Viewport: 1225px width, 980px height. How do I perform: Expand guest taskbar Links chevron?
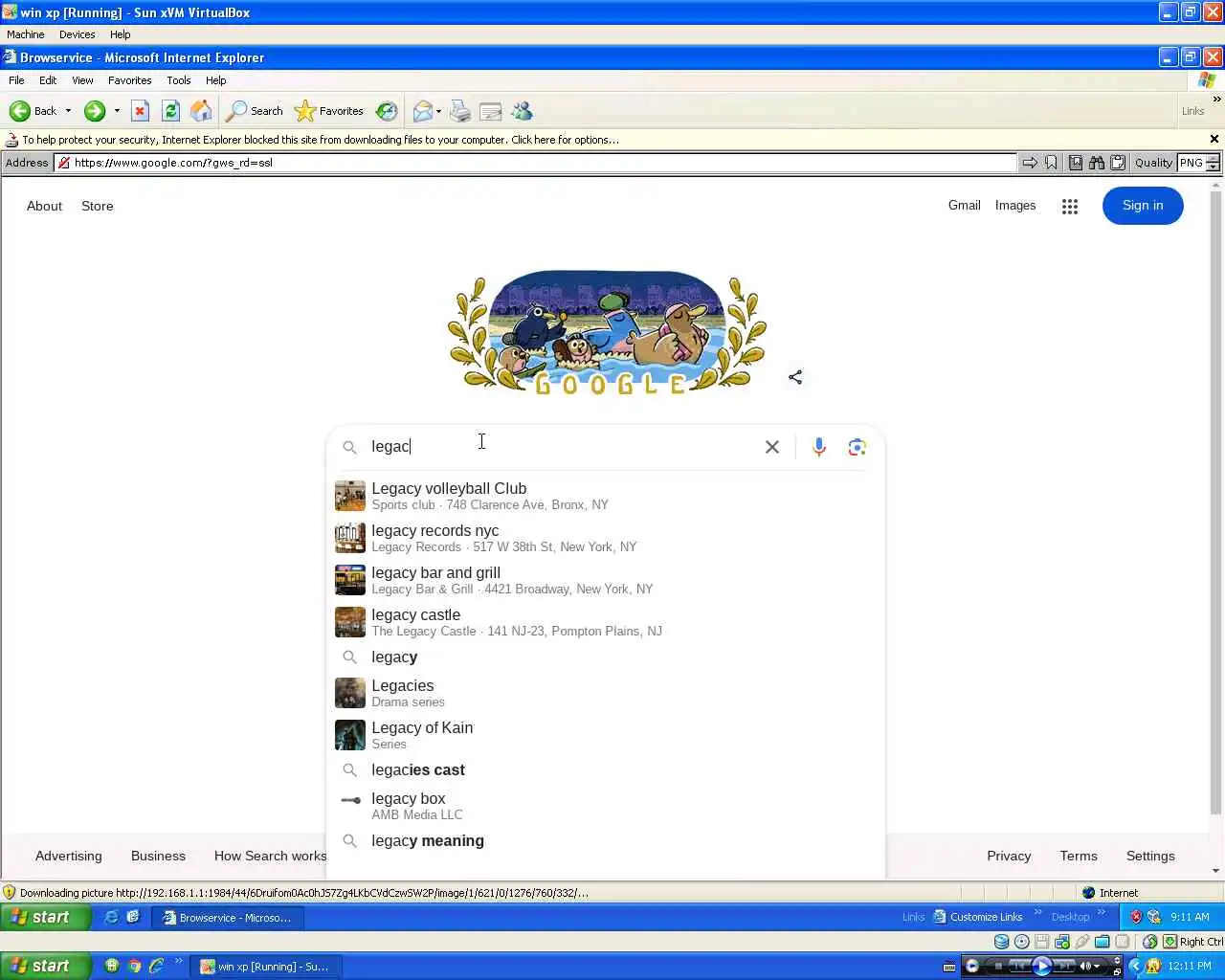pos(1038,912)
